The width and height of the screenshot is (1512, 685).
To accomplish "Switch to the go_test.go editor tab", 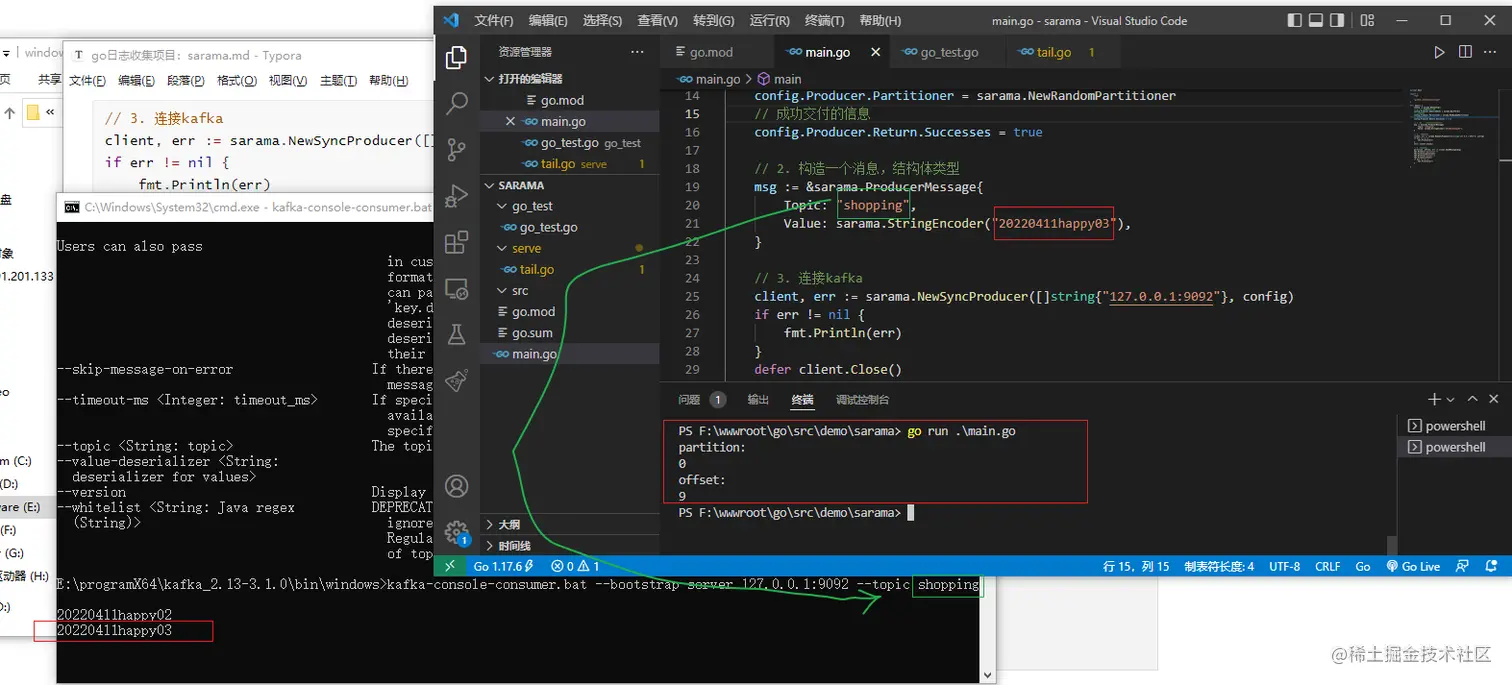I will [949, 52].
